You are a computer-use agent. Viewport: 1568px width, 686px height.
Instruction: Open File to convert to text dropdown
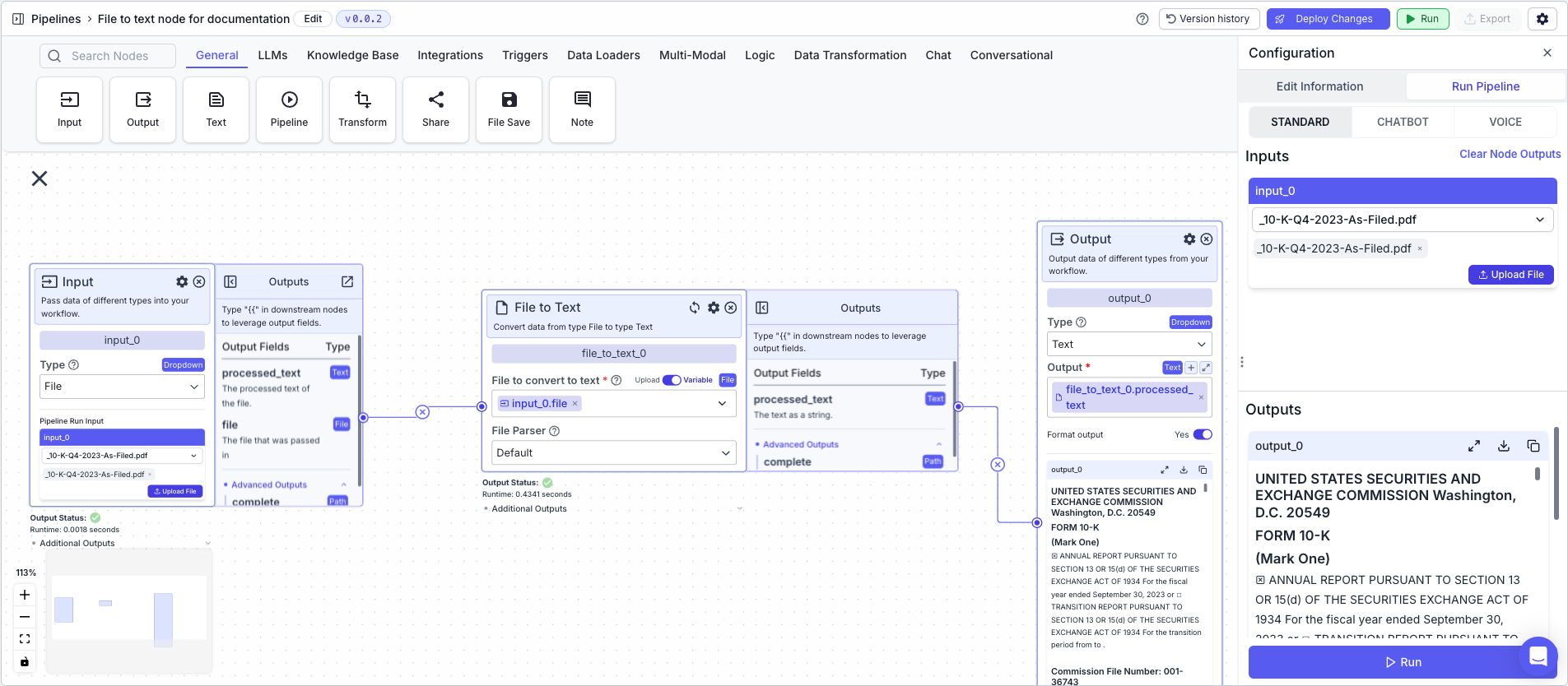point(614,403)
